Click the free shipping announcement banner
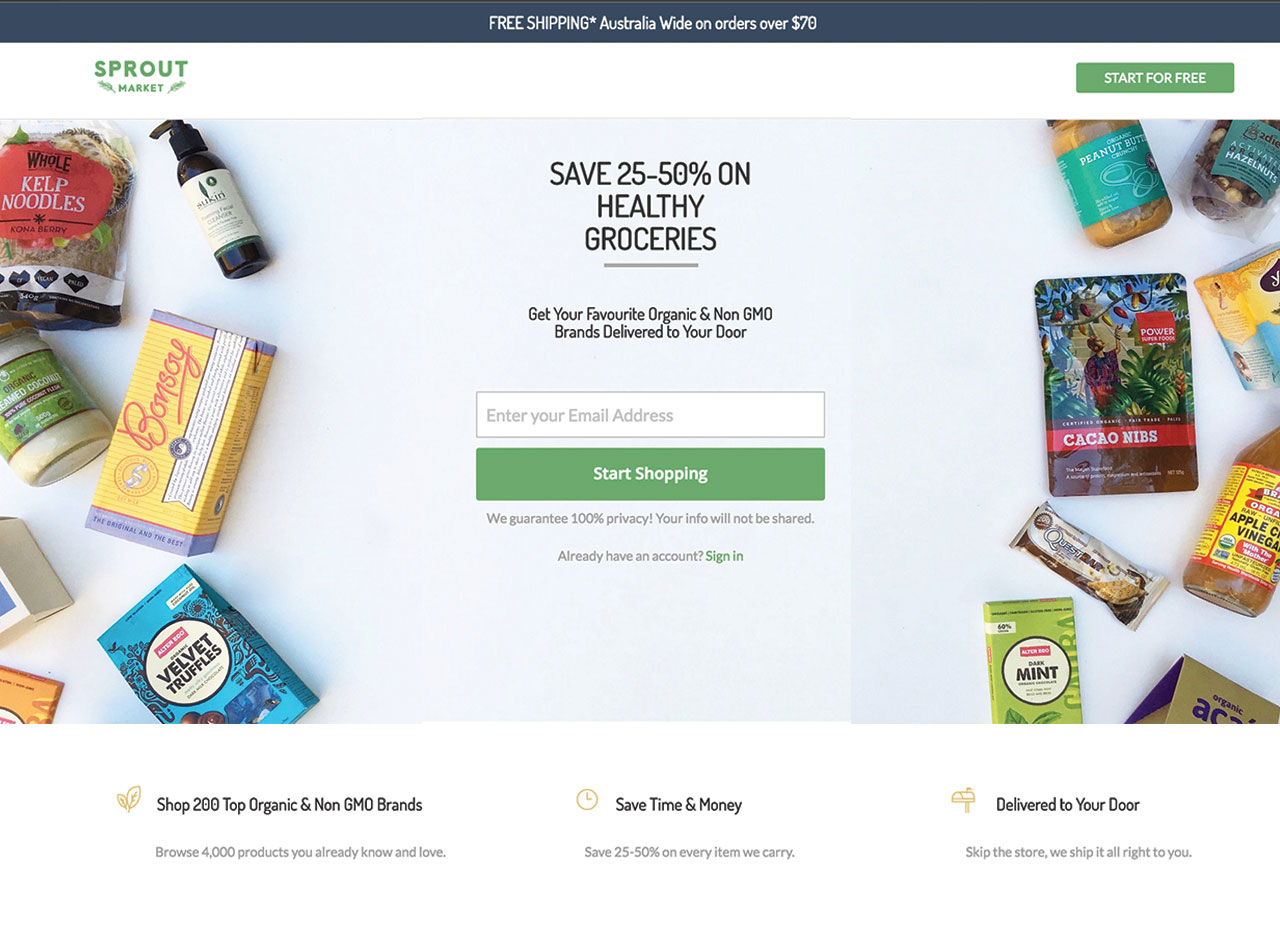Screen dimensions: 1280x940 tap(640, 22)
